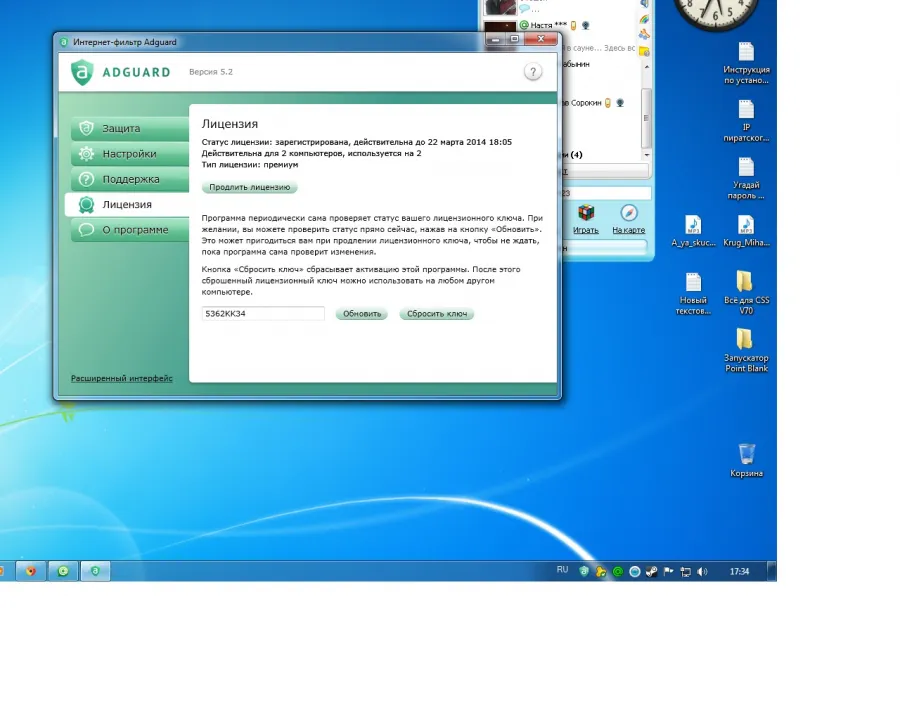Image resolution: width=900 pixels, height=720 pixels.
Task: Click the rainbow icon in the messenger sidebar
Action: (x=644, y=19)
